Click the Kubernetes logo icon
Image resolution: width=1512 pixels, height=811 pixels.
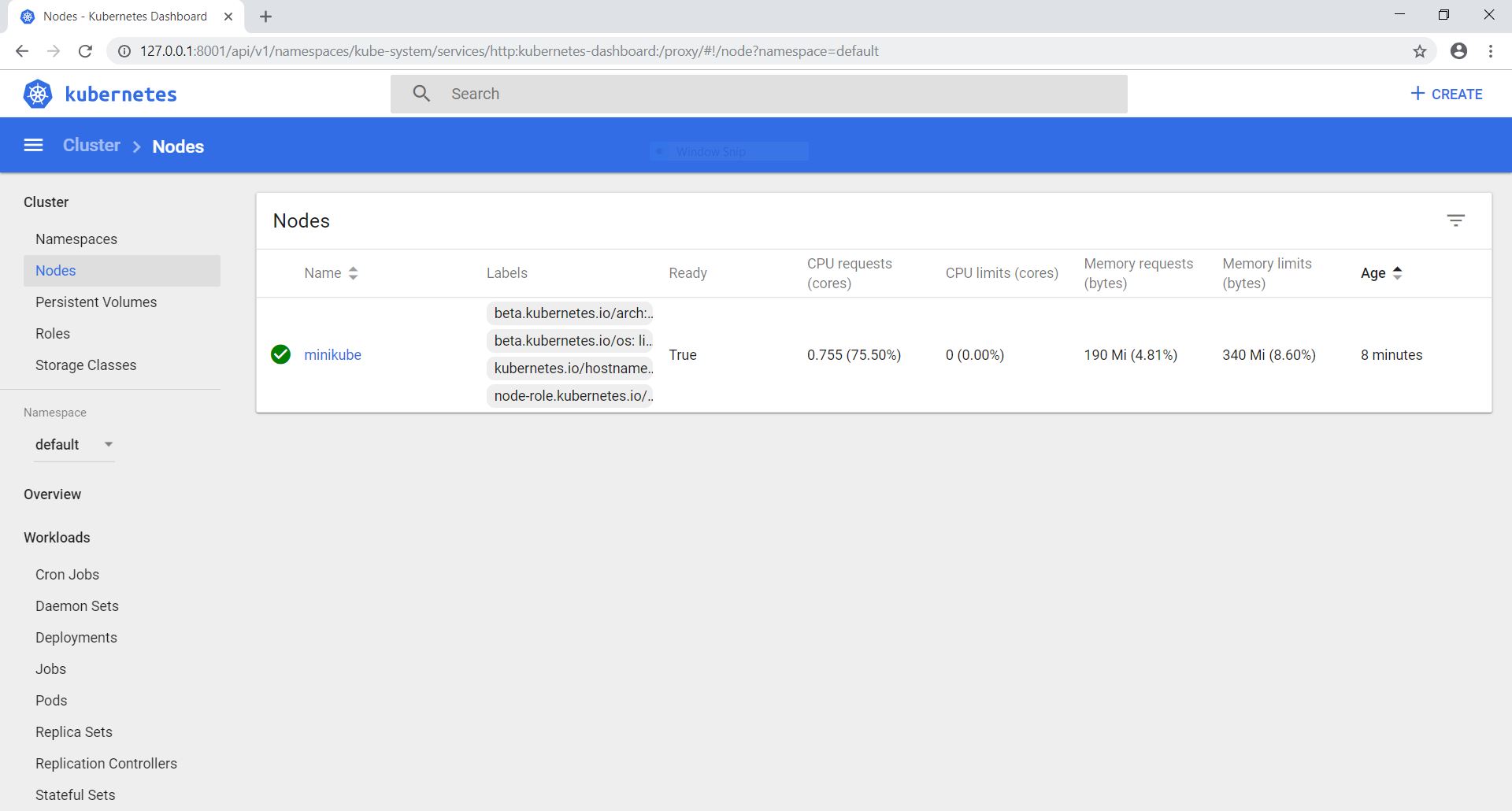click(37, 94)
